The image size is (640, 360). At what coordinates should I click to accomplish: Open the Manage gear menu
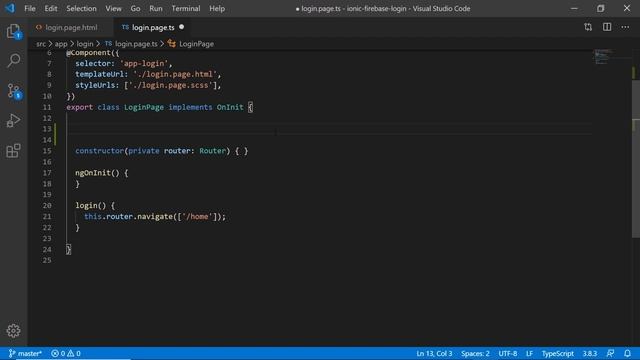[x=13, y=331]
